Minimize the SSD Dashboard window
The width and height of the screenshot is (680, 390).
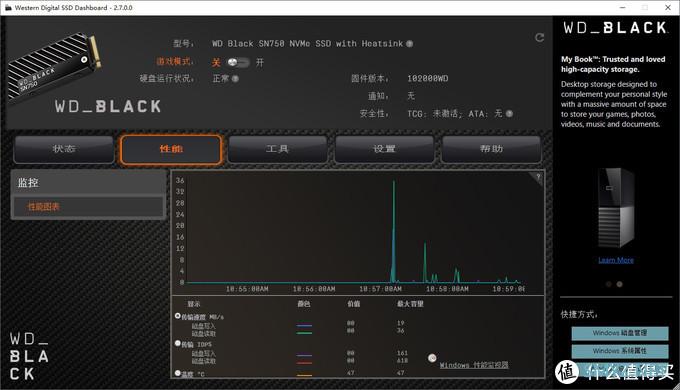pos(623,7)
